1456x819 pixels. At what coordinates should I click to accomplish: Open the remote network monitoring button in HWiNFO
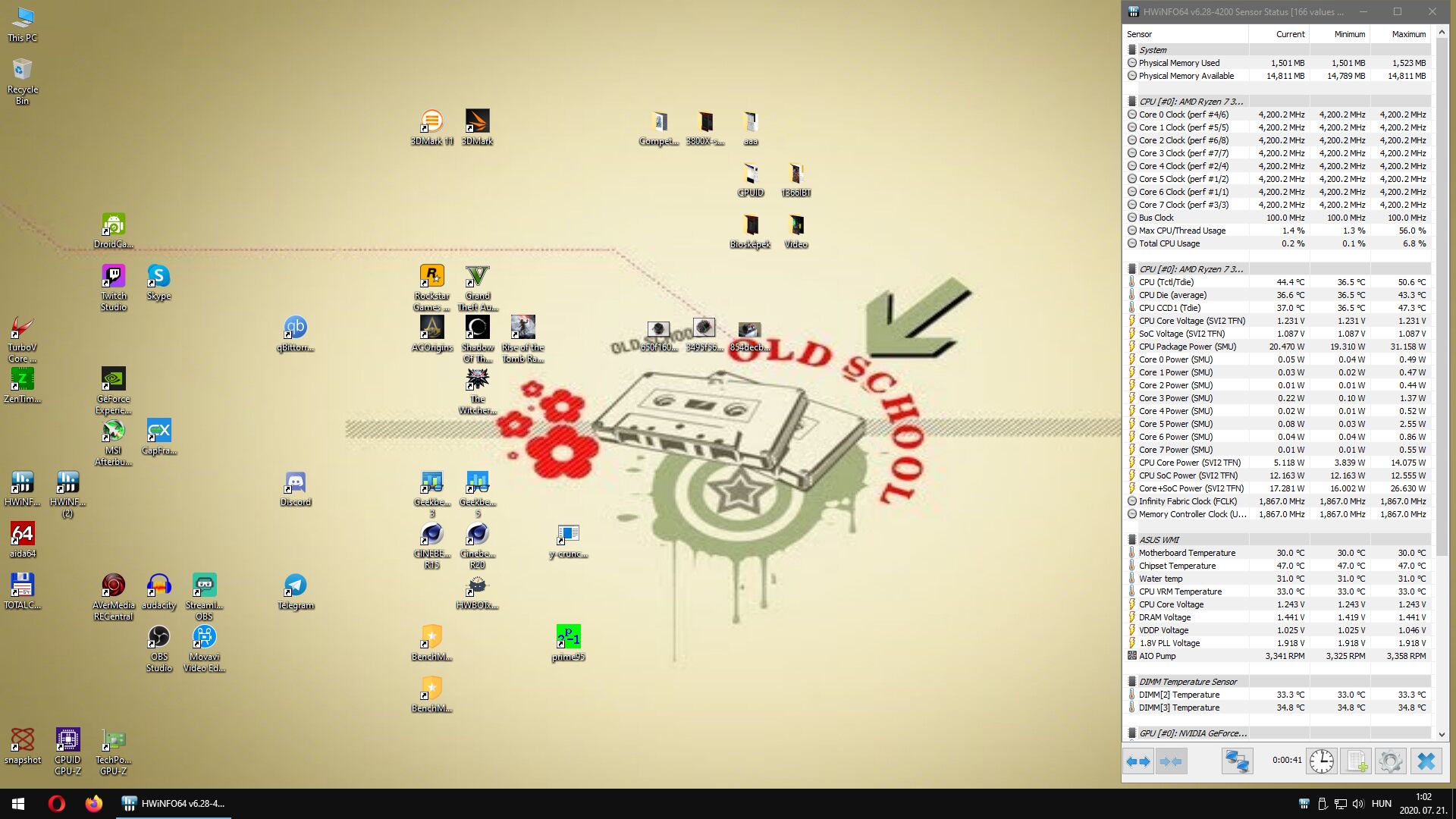pos(1237,761)
